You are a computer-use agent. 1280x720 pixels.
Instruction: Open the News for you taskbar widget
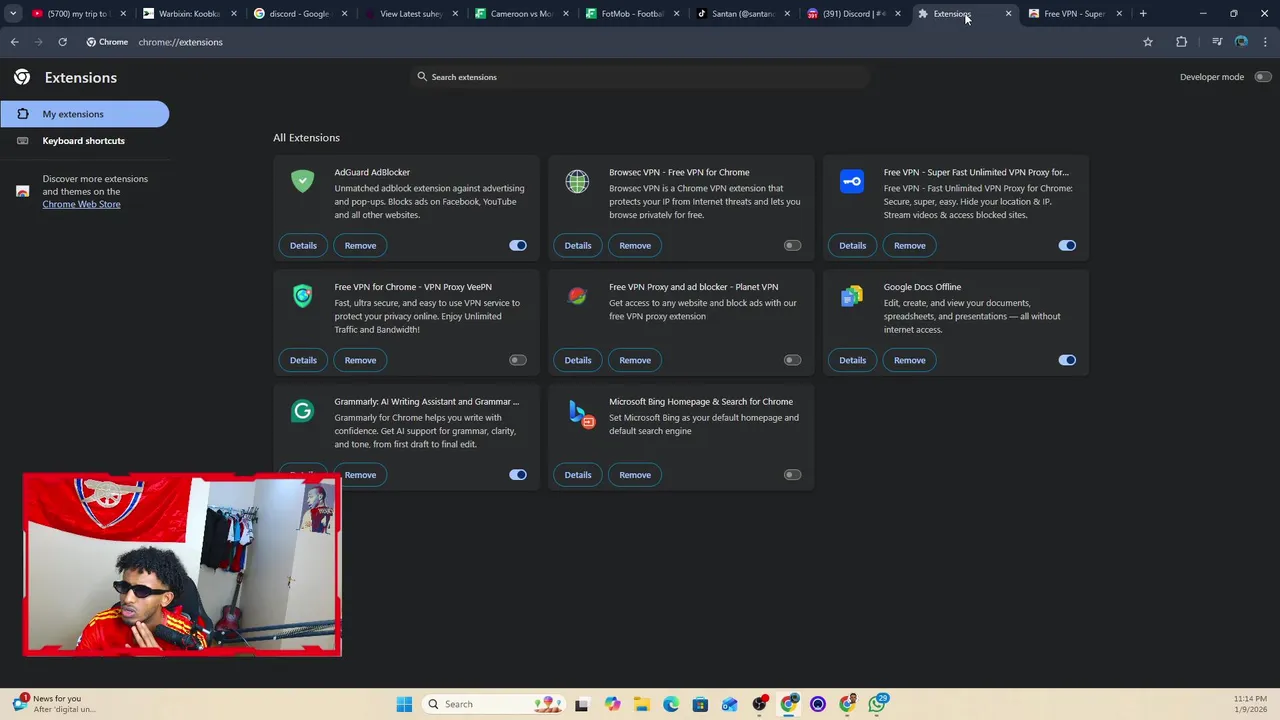[x=56, y=704]
